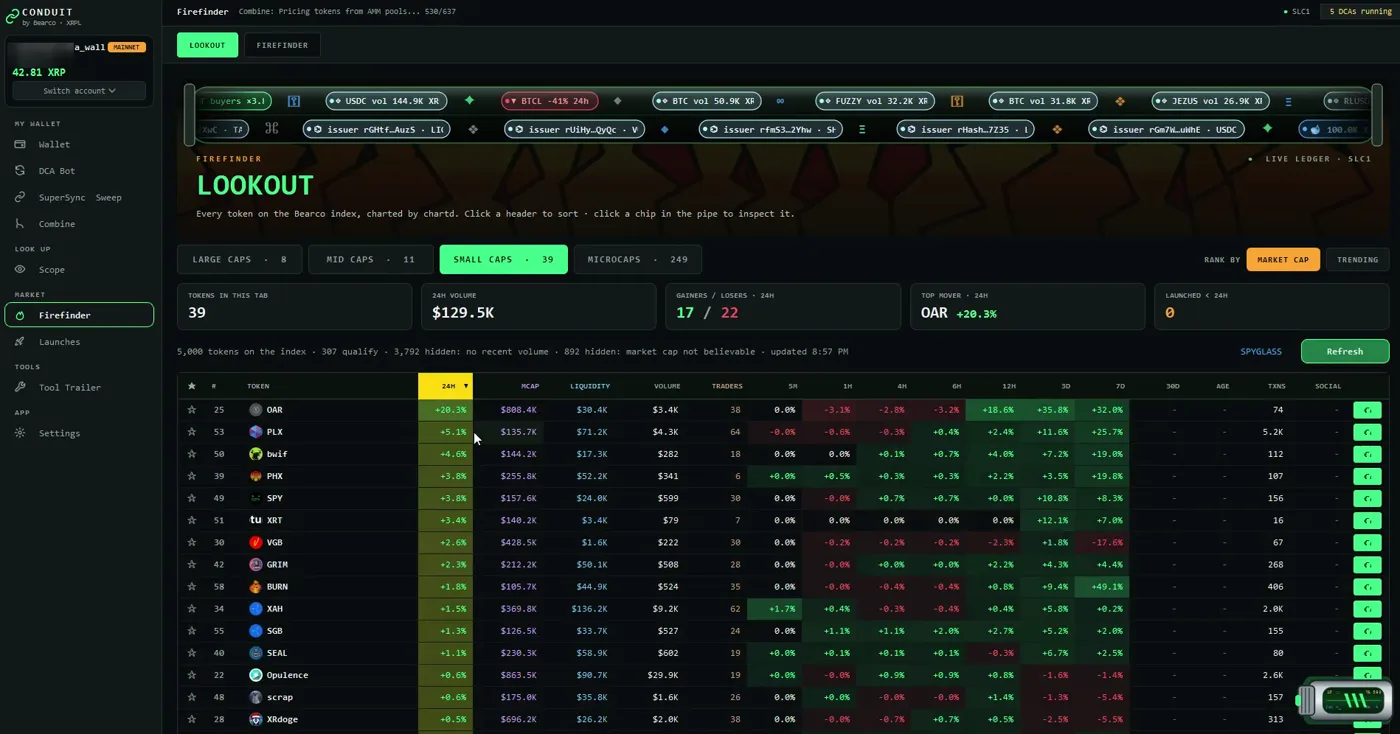
Task: Toggle the 24H column sort arrow
Action: pos(465,386)
